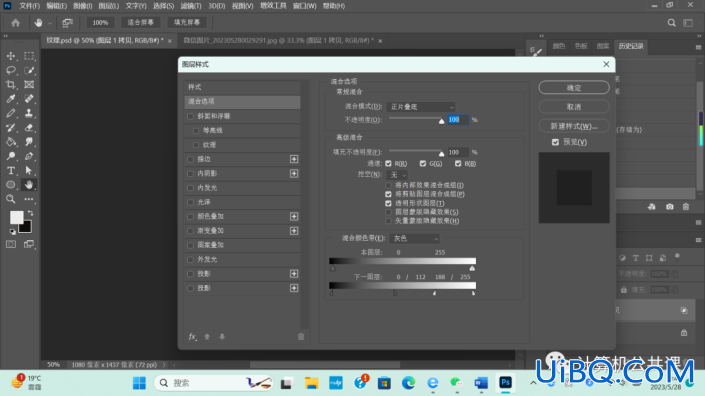Screen dimensions: 705x396
Task: Add another 颜色叠加 effect with plus icon
Action: (x=294, y=217)
